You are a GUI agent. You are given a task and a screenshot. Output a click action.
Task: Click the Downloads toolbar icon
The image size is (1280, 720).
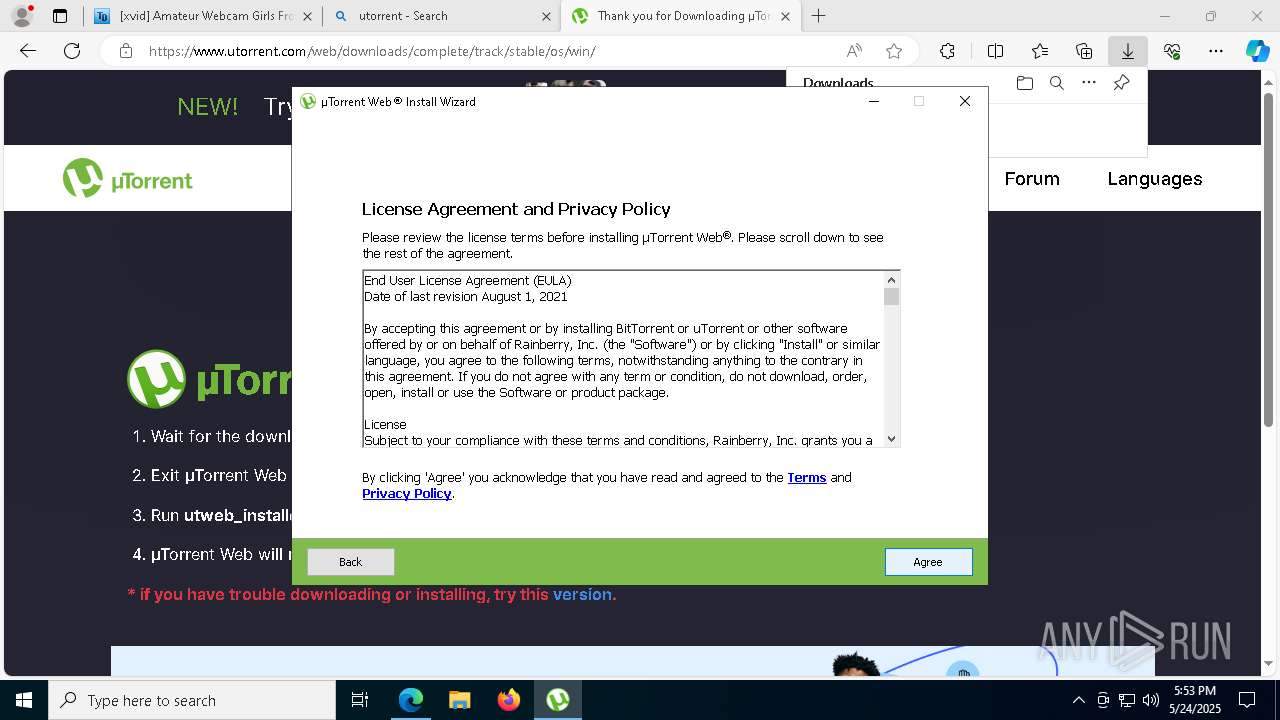click(x=1128, y=51)
